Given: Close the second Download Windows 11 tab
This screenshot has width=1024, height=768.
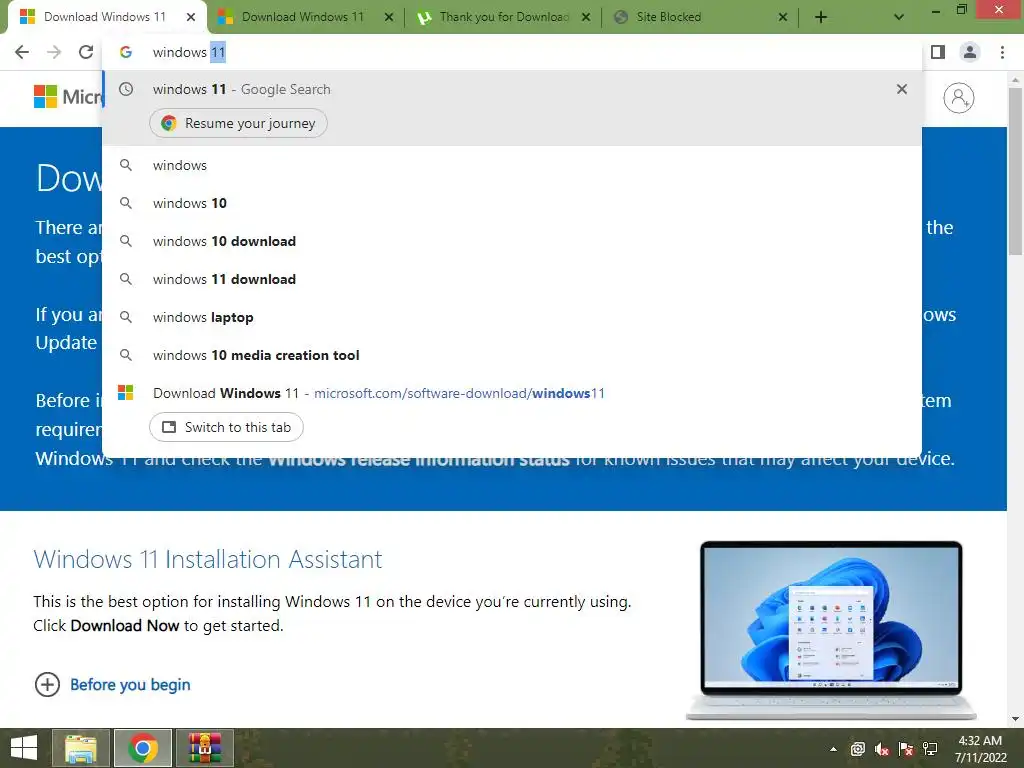Looking at the screenshot, I should (389, 18).
